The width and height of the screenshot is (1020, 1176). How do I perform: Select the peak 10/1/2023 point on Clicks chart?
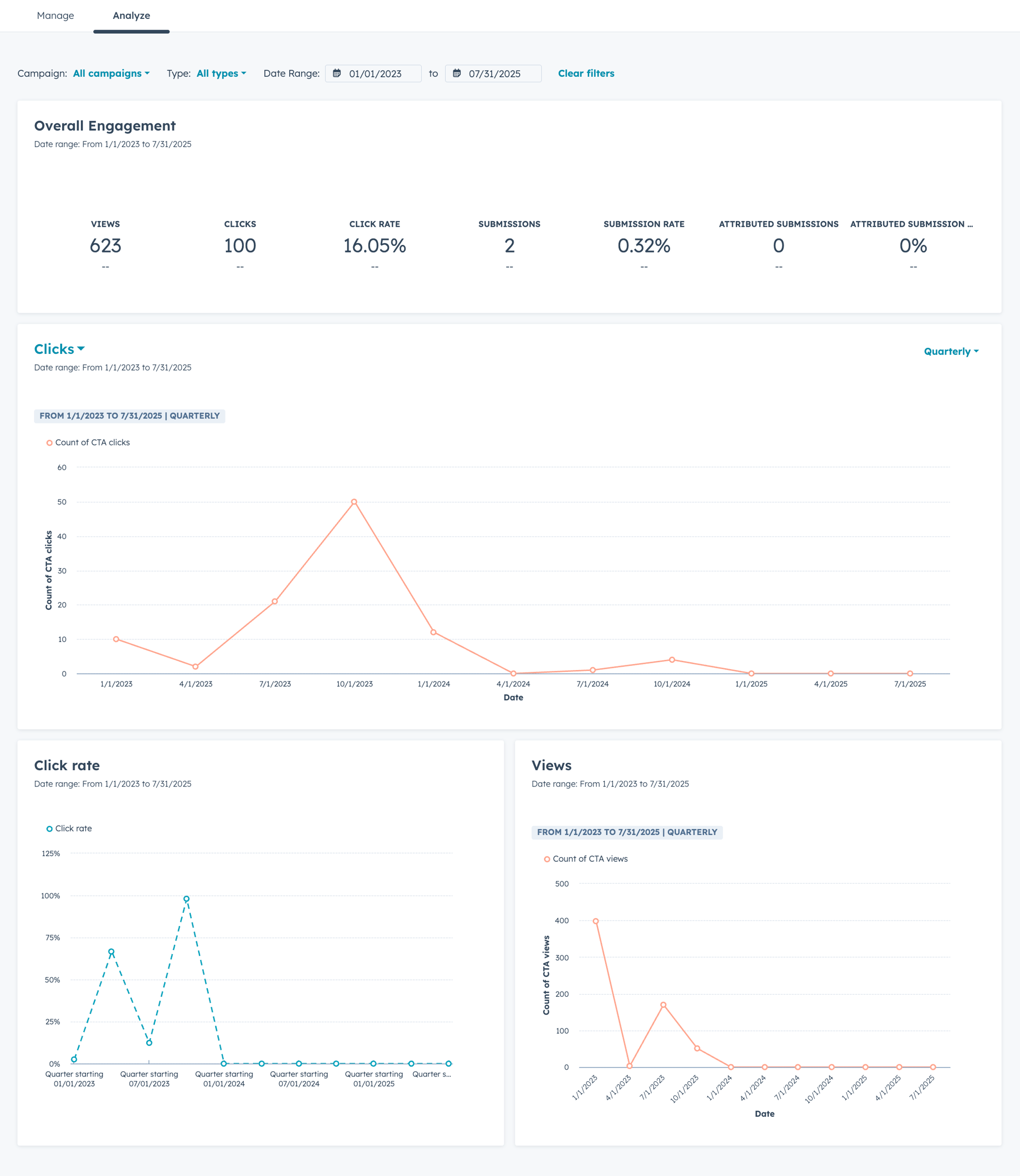(354, 502)
